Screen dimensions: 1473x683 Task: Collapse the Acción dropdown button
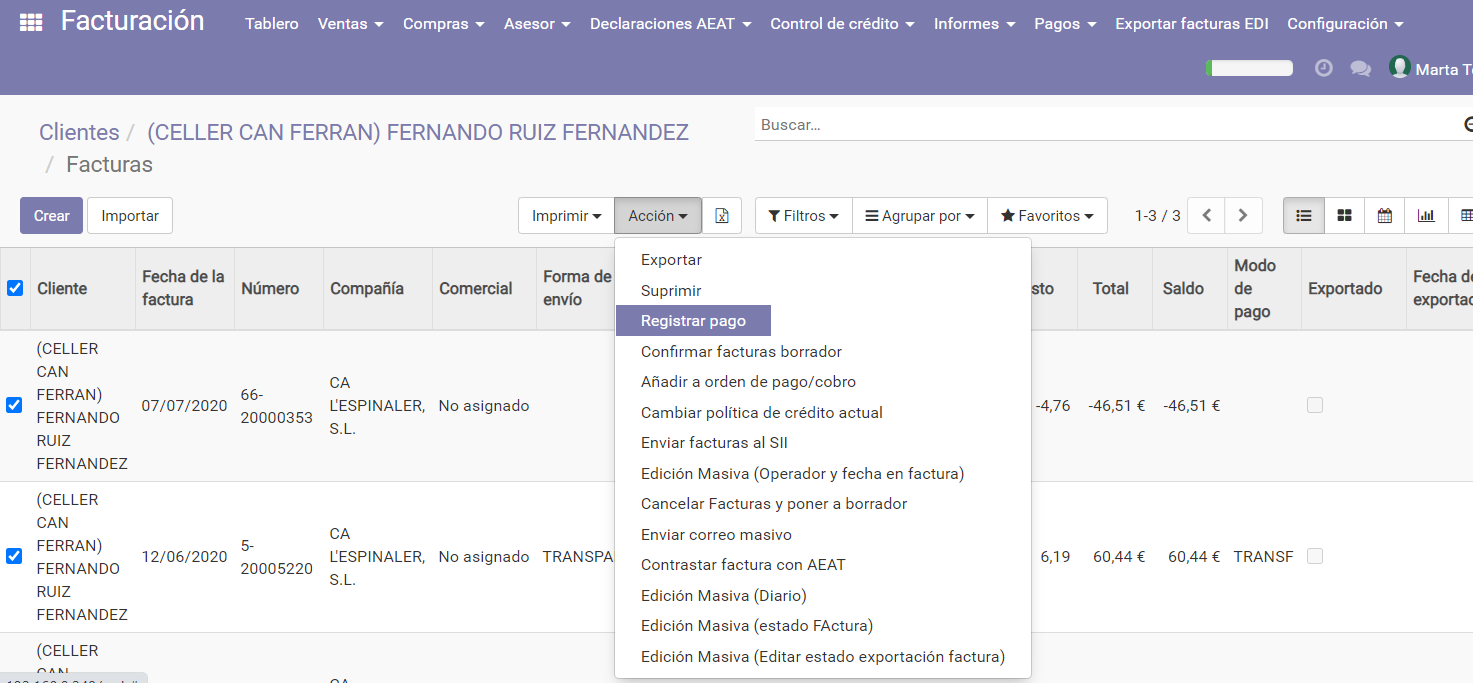pyautogui.click(x=658, y=216)
